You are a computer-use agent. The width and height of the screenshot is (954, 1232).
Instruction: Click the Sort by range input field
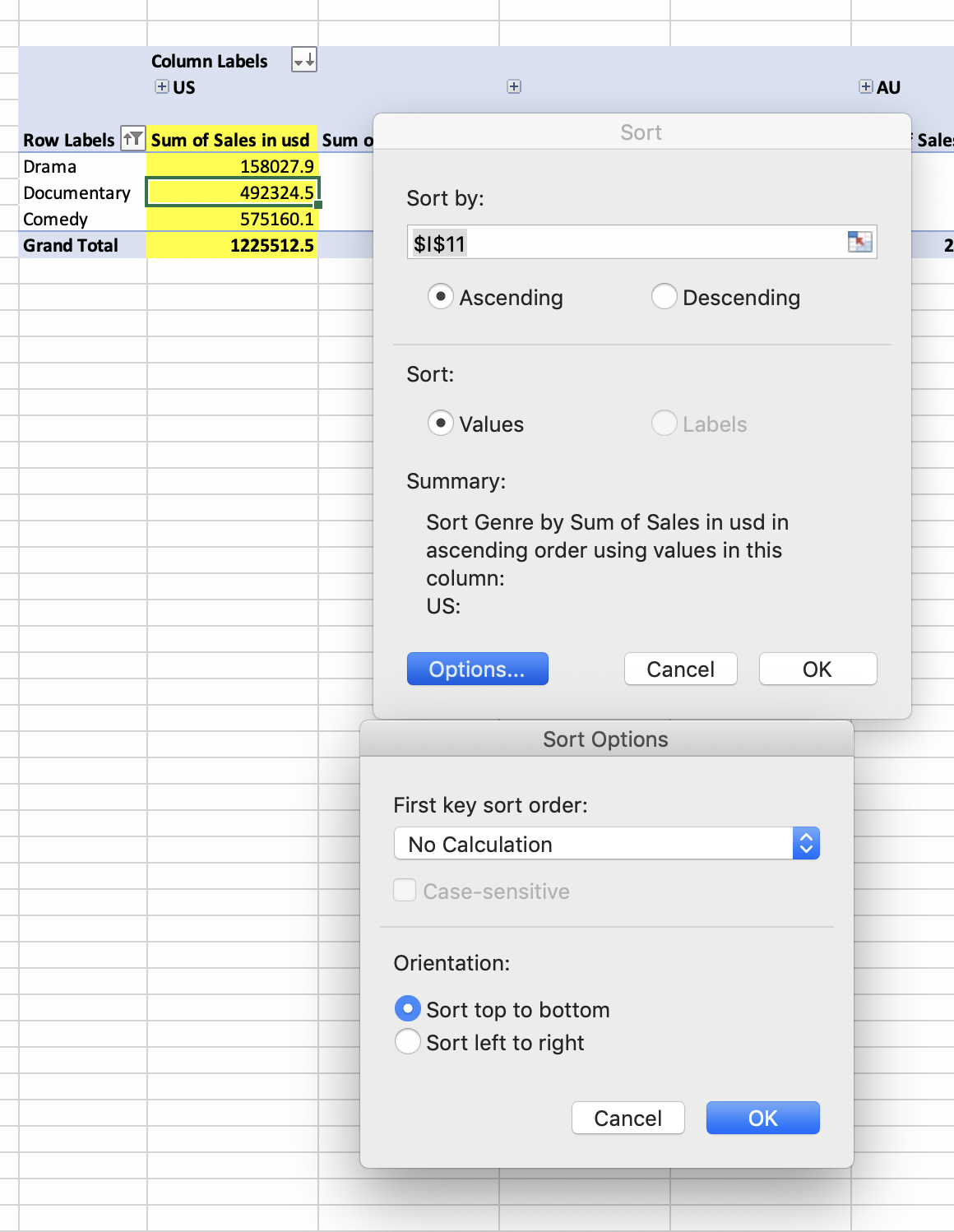coord(625,243)
